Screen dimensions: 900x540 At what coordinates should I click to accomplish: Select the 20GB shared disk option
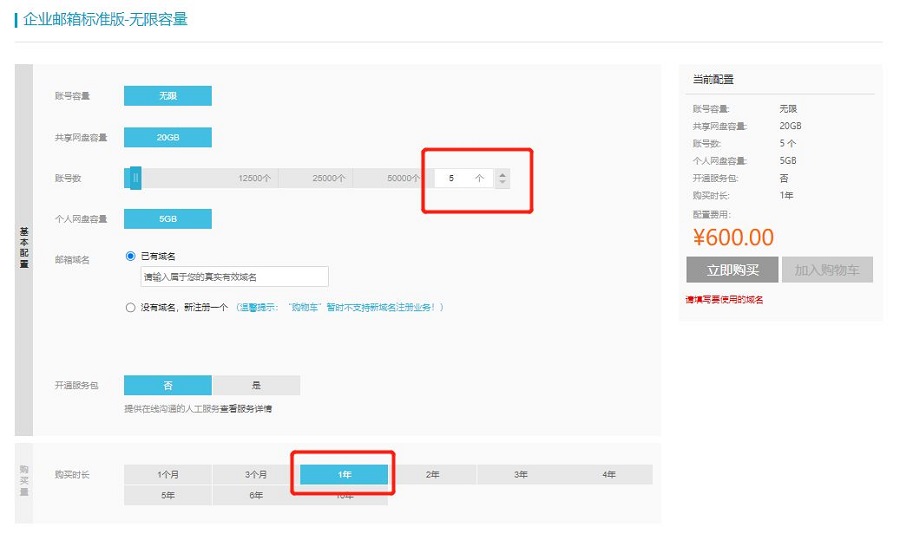[168, 137]
